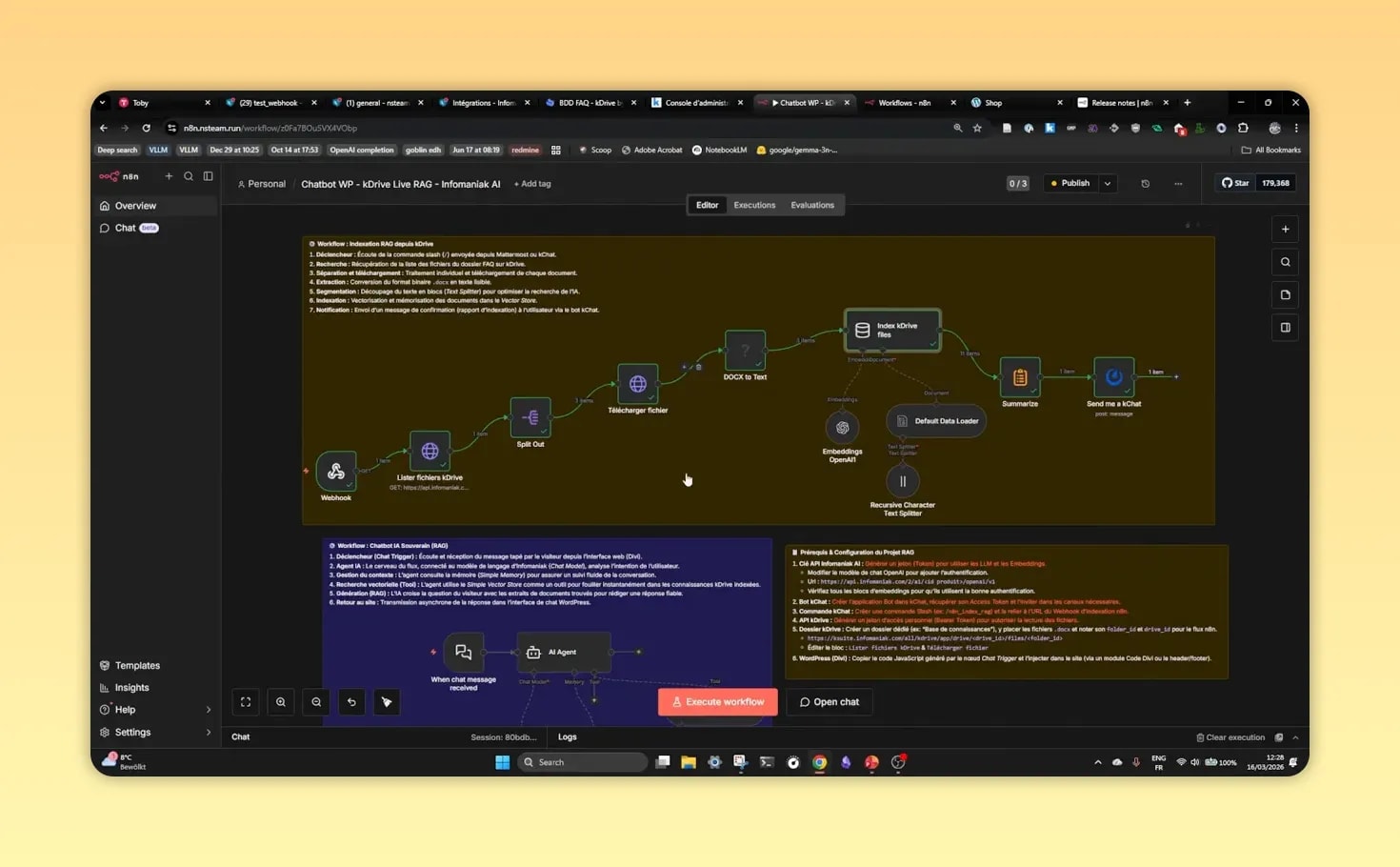1400x867 pixels.
Task: Open the Embeddings OpenAI node
Action: (x=842, y=429)
